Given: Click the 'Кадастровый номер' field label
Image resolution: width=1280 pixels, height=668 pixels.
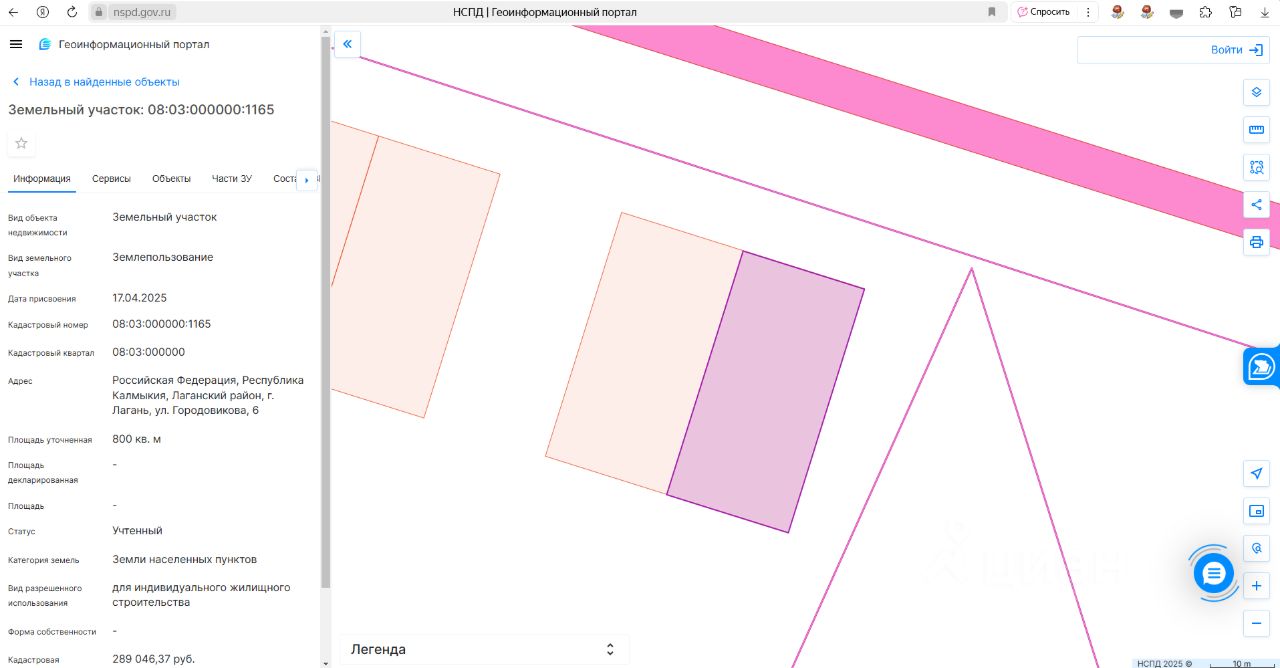Looking at the screenshot, I should coord(48,325).
